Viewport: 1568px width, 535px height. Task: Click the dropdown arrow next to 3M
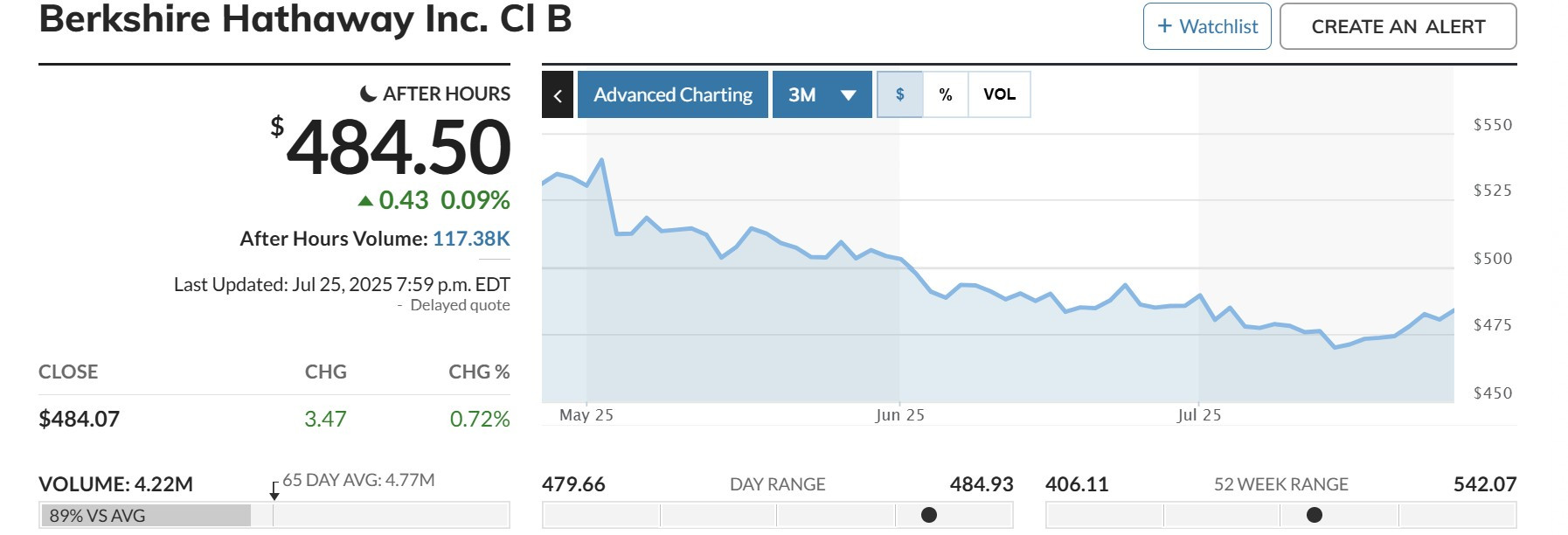pyautogui.click(x=848, y=95)
